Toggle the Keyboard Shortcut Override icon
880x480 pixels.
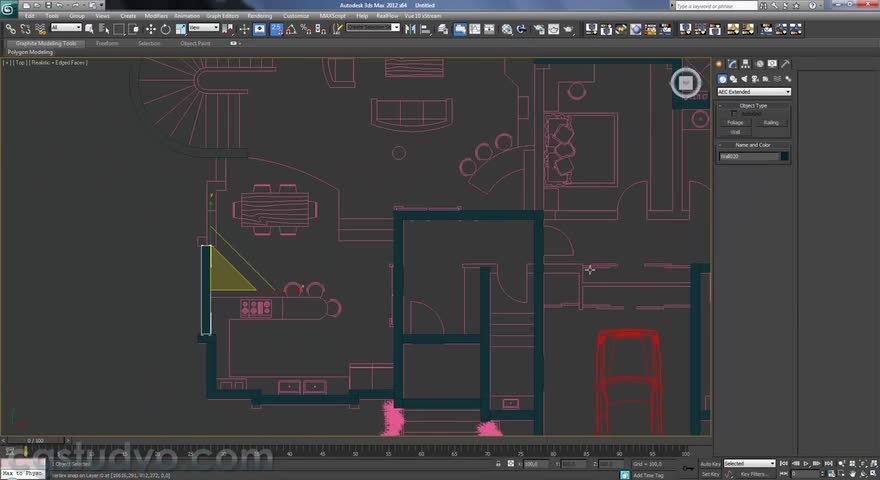point(260,29)
